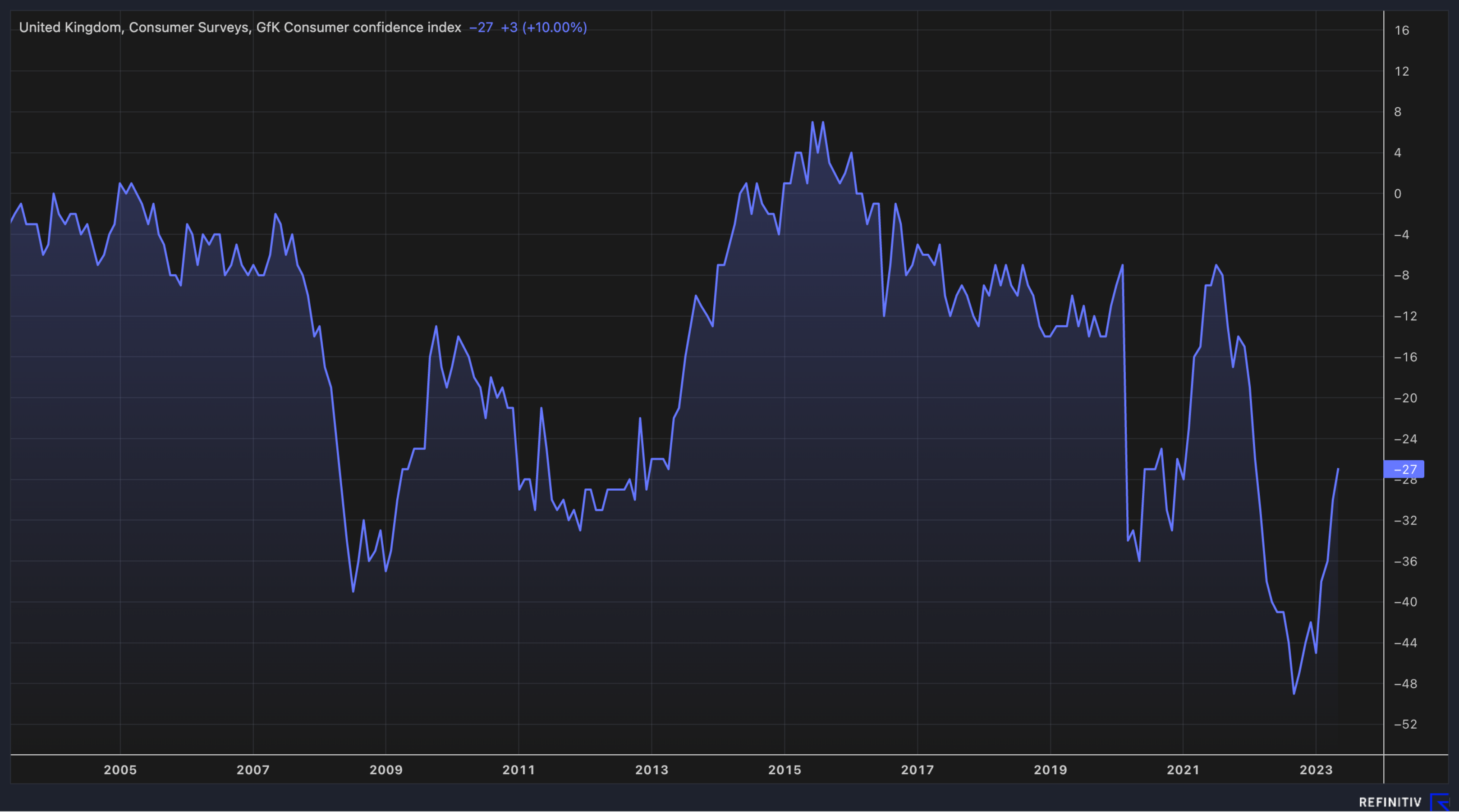1459x812 pixels.
Task: Click the −40 y-axis label
Action: coord(1405,602)
